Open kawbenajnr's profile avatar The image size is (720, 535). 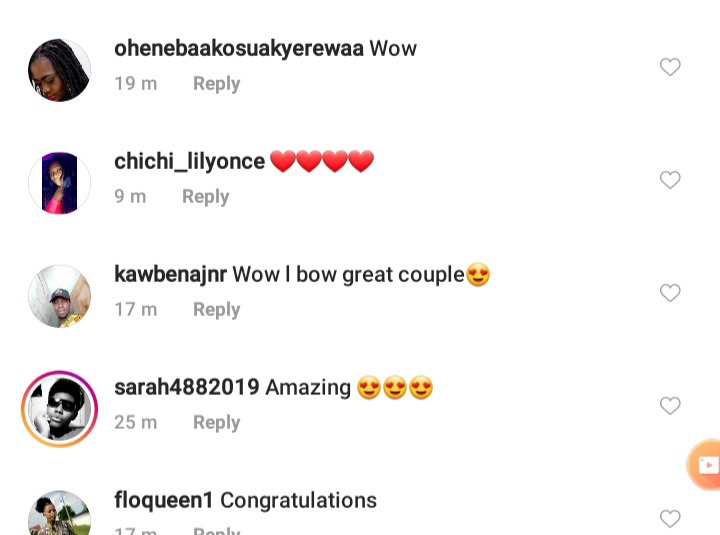[x=59, y=296]
